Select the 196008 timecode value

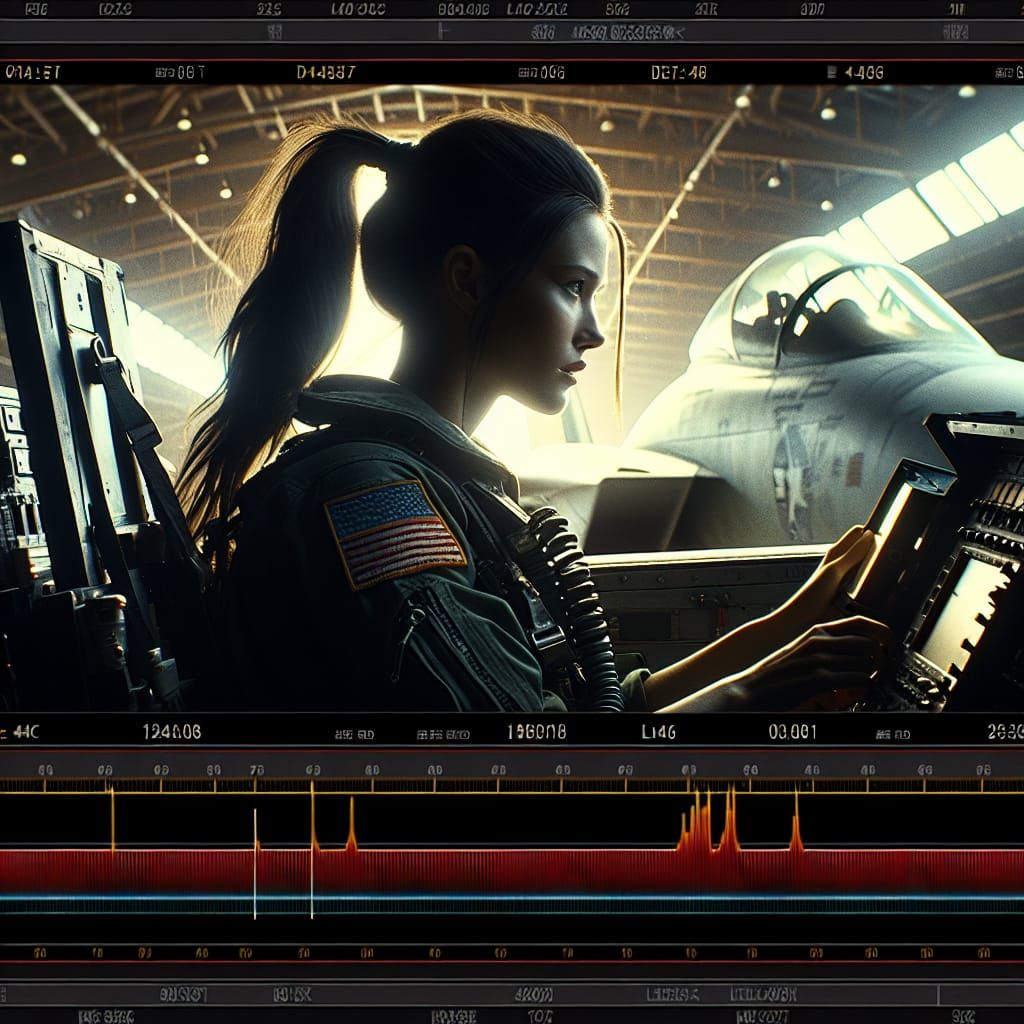click(537, 732)
